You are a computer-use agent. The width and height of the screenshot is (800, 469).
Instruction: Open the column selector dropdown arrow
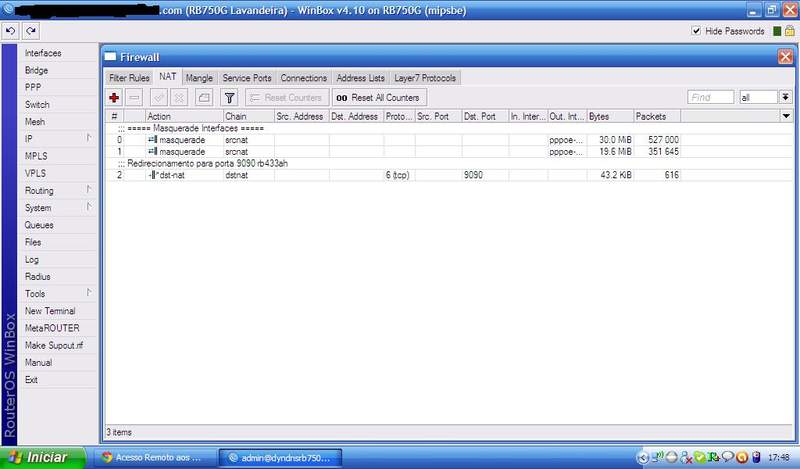coord(786,116)
